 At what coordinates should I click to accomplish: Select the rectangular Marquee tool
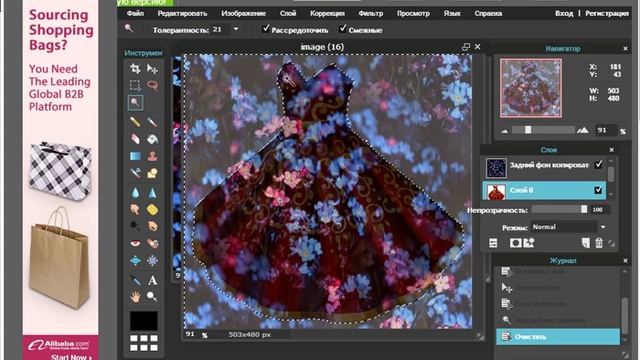[135, 85]
